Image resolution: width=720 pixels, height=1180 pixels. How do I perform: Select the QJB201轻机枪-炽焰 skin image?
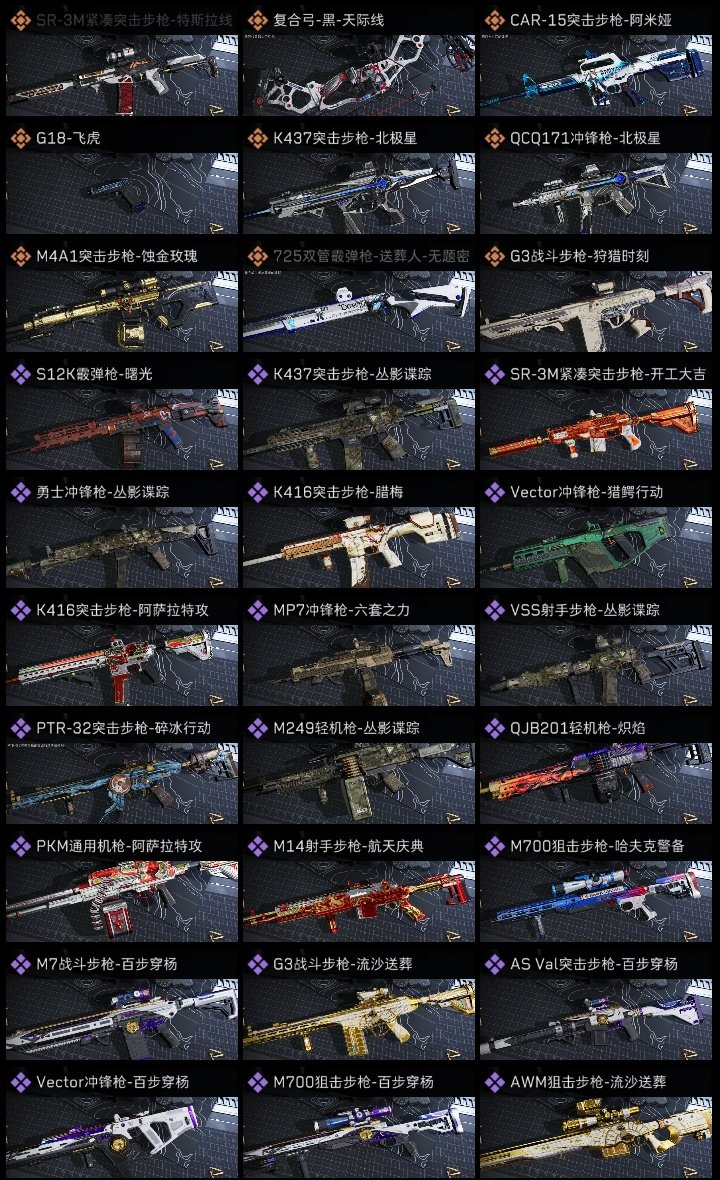(596, 783)
